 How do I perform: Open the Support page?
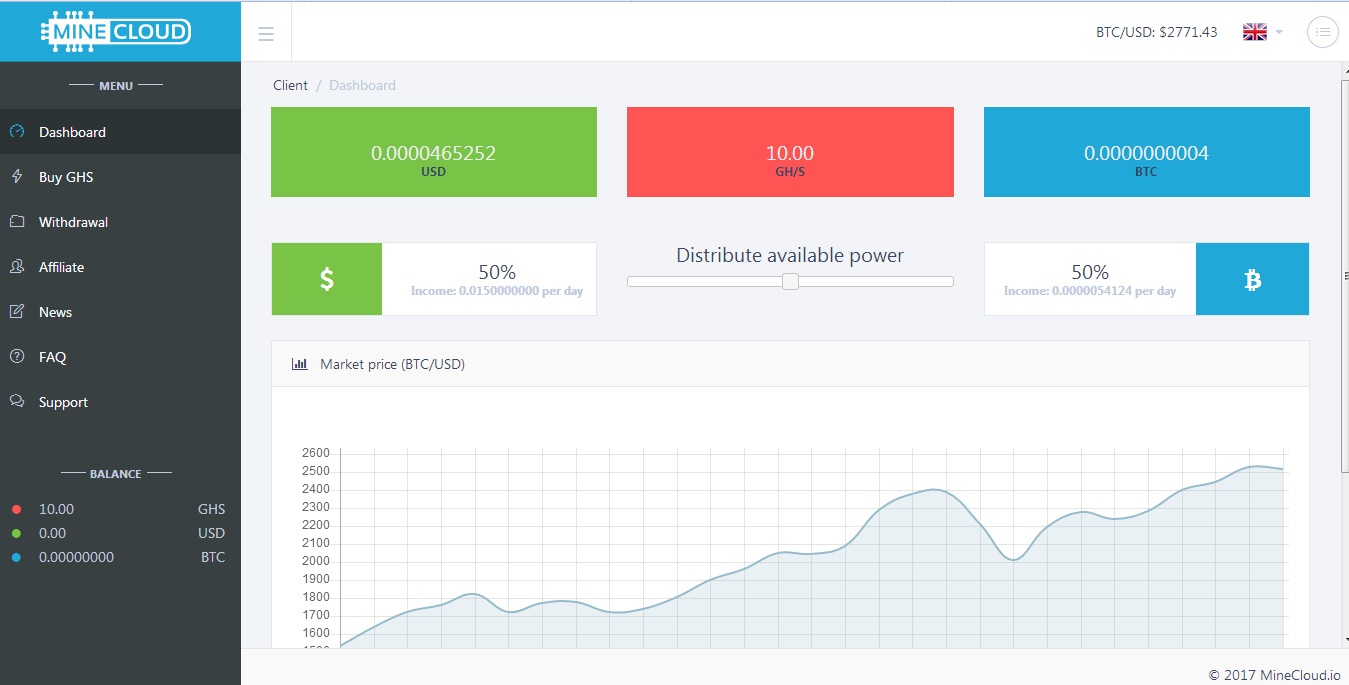coord(120,402)
